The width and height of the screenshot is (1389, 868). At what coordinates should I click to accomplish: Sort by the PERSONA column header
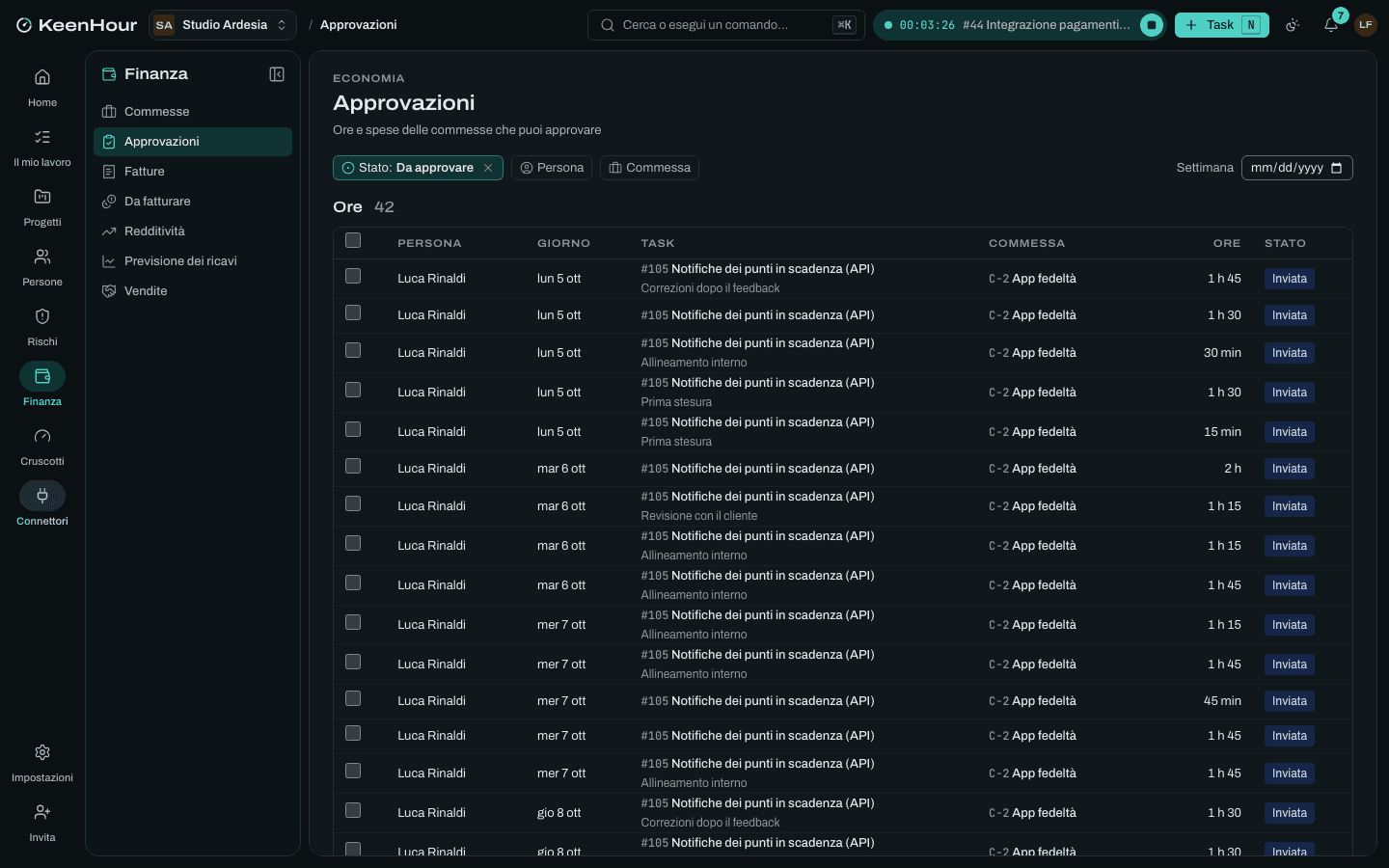point(429,243)
